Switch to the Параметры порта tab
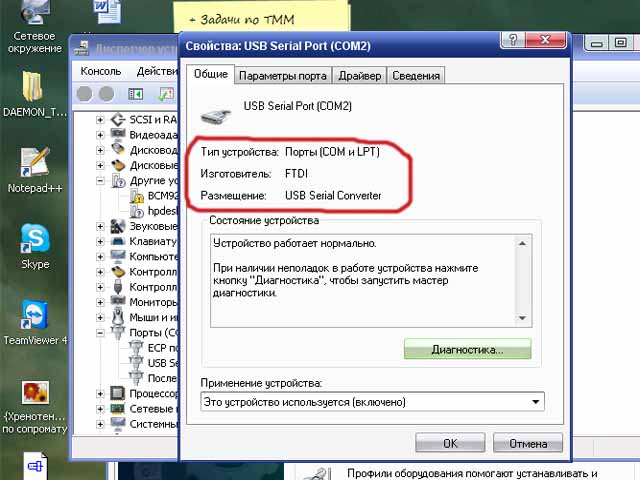 click(x=283, y=76)
